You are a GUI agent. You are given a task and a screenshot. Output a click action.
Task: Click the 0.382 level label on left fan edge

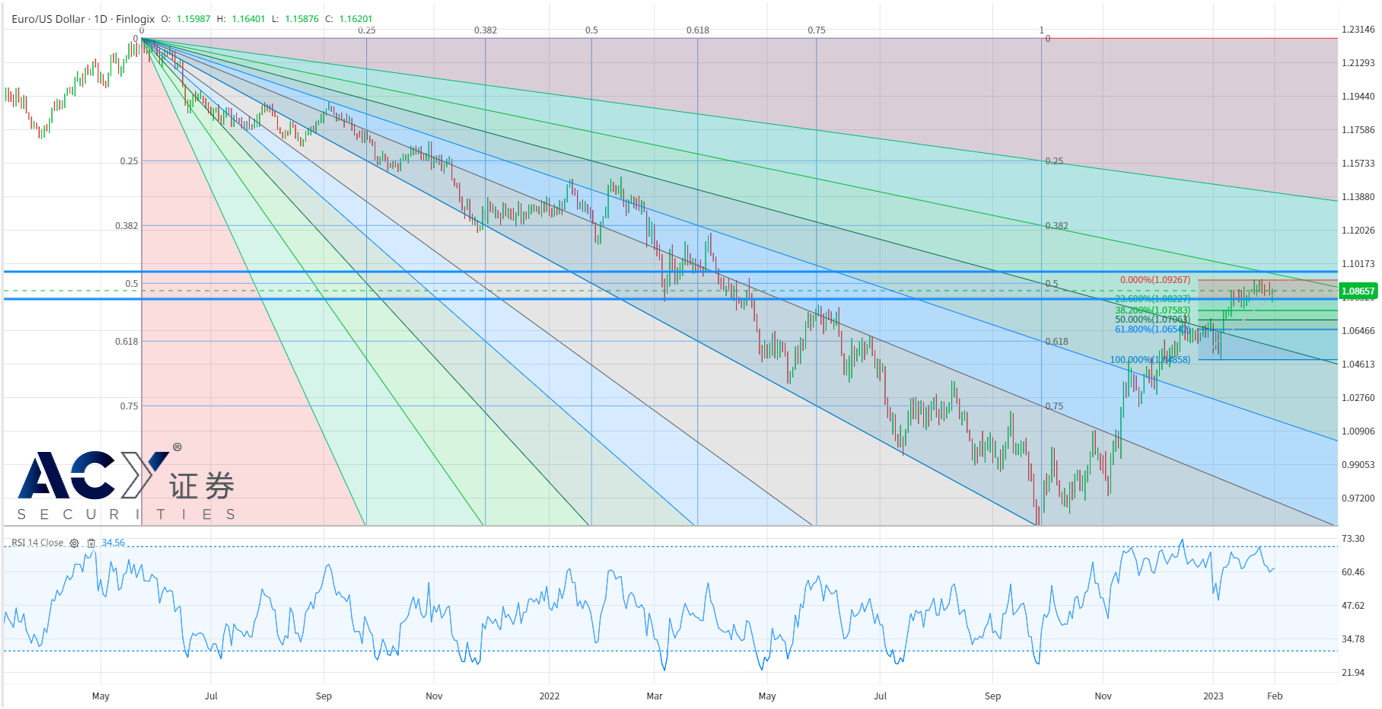point(126,226)
